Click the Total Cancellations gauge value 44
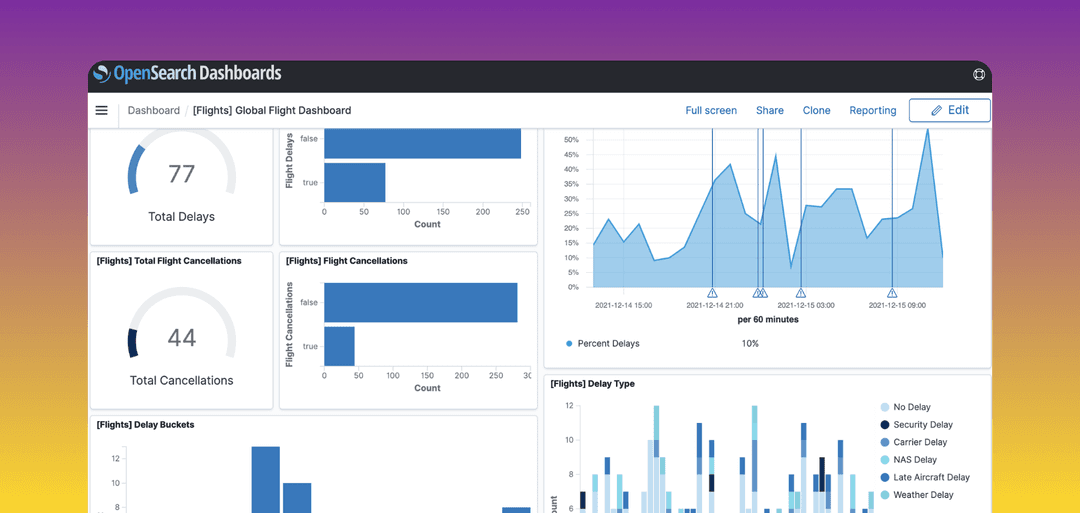This screenshot has height=513, width=1080. tap(181, 337)
